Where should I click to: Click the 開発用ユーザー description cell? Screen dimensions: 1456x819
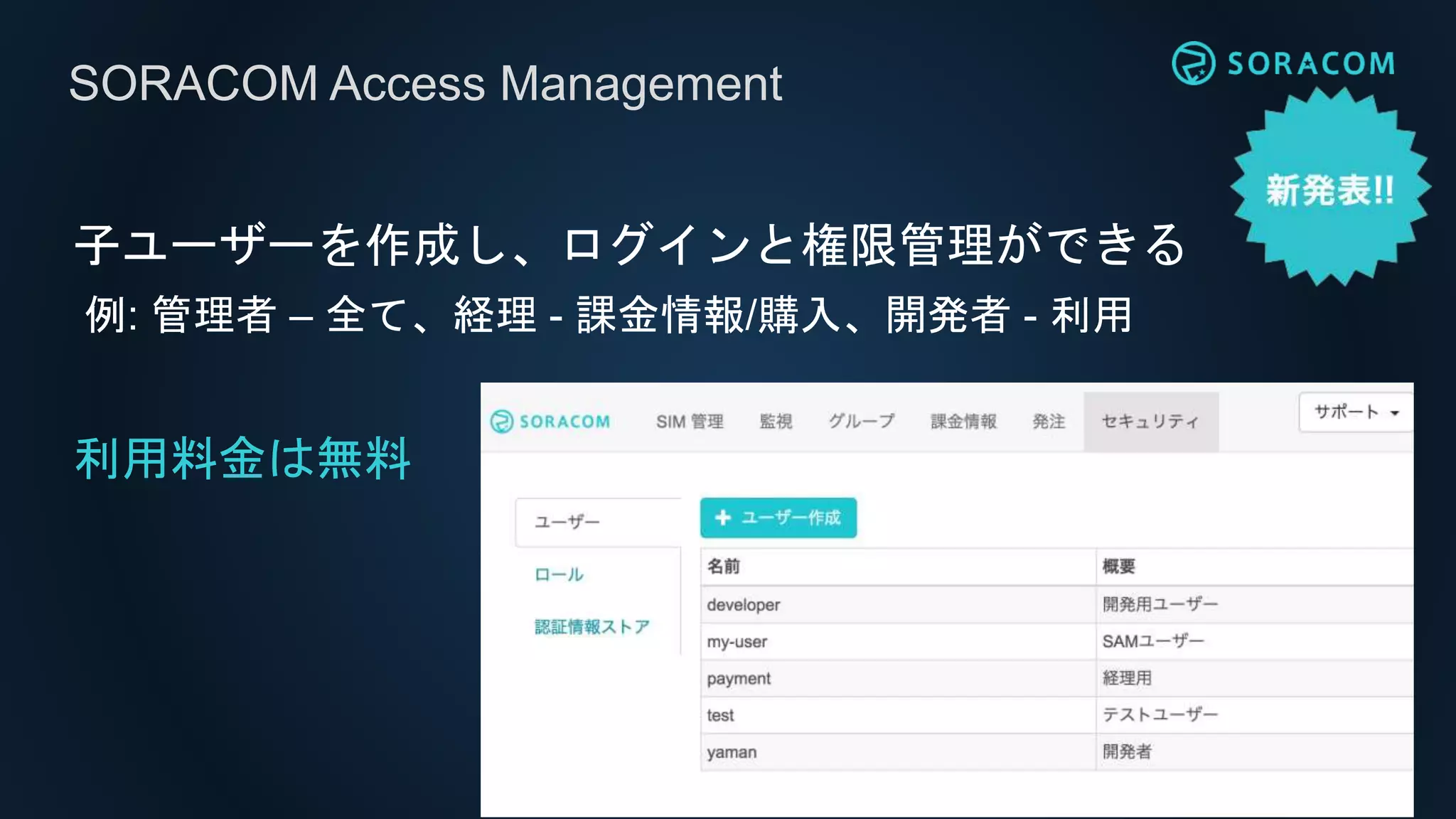1255,605
